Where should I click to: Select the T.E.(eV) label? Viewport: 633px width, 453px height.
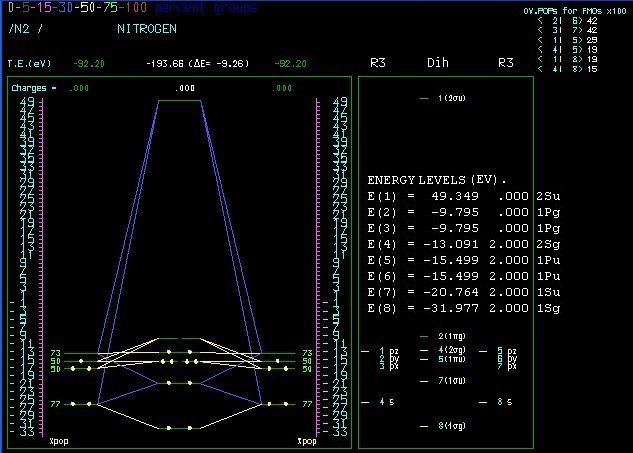tap(29, 64)
